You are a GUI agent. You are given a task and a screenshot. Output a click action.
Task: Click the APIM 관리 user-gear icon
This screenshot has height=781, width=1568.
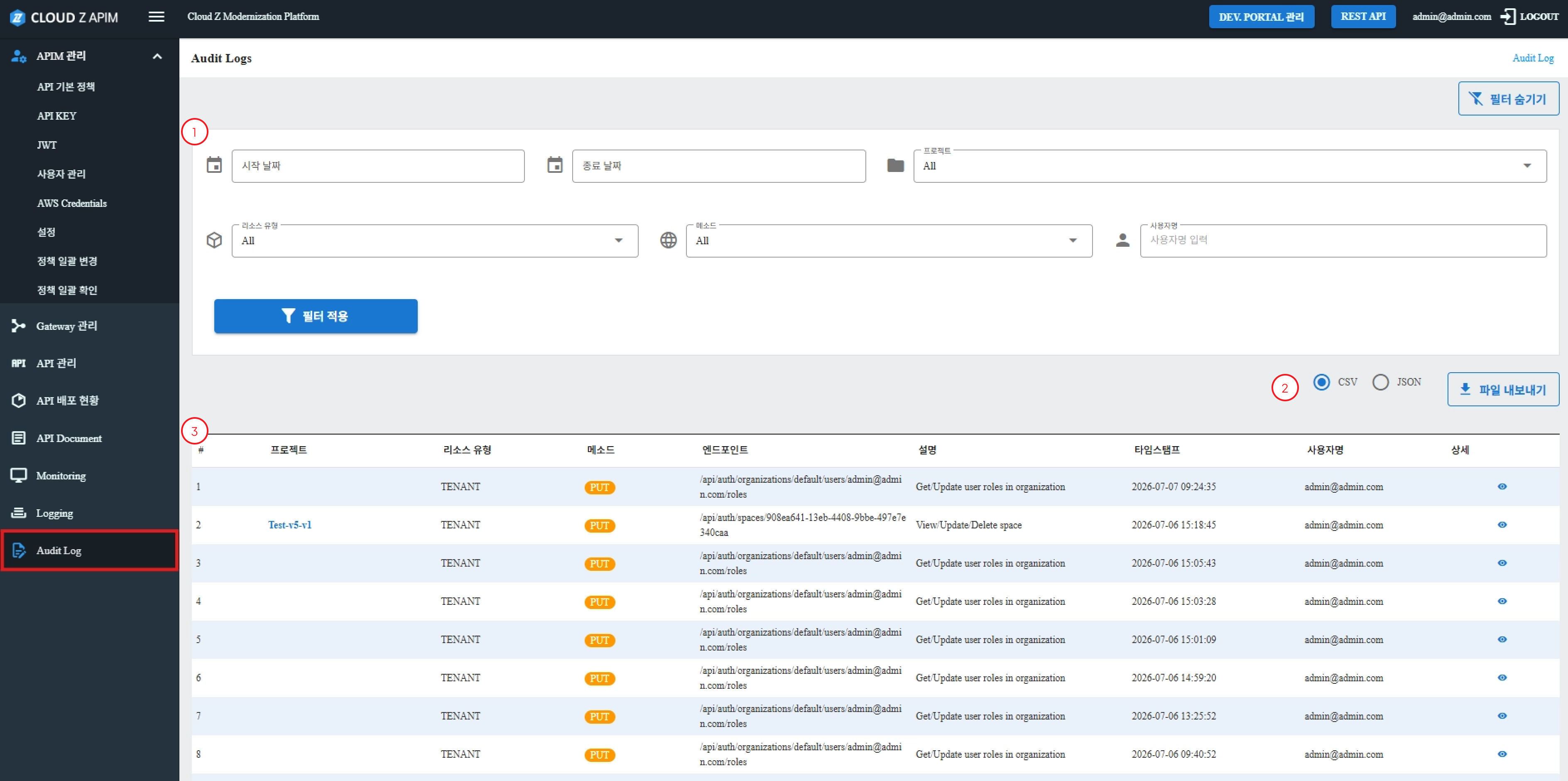pyautogui.click(x=19, y=56)
